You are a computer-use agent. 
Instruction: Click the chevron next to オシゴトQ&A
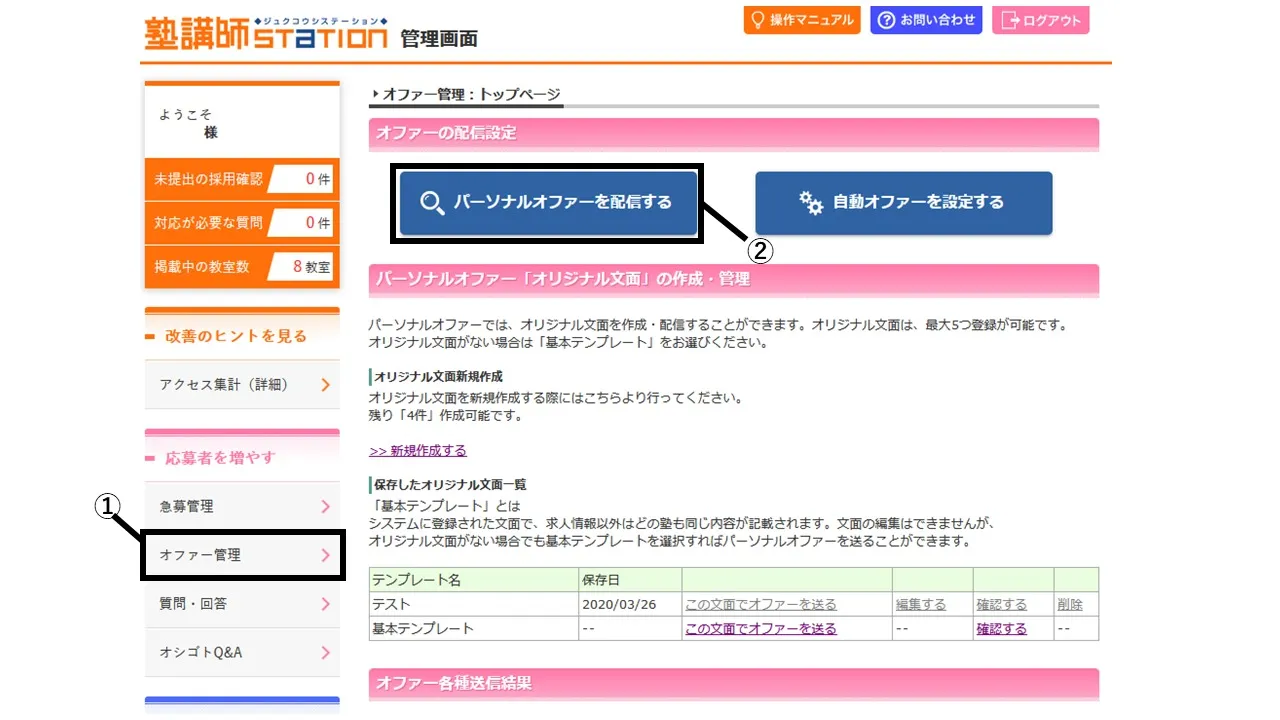tap(326, 653)
